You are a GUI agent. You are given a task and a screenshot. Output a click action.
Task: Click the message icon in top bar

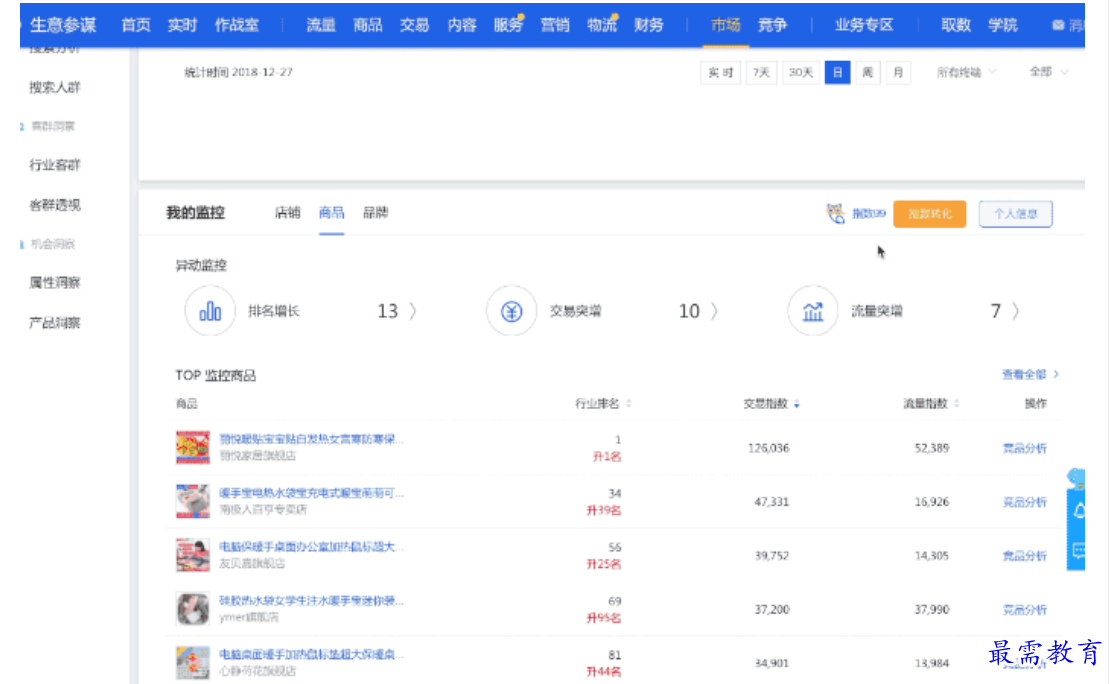[1058, 25]
